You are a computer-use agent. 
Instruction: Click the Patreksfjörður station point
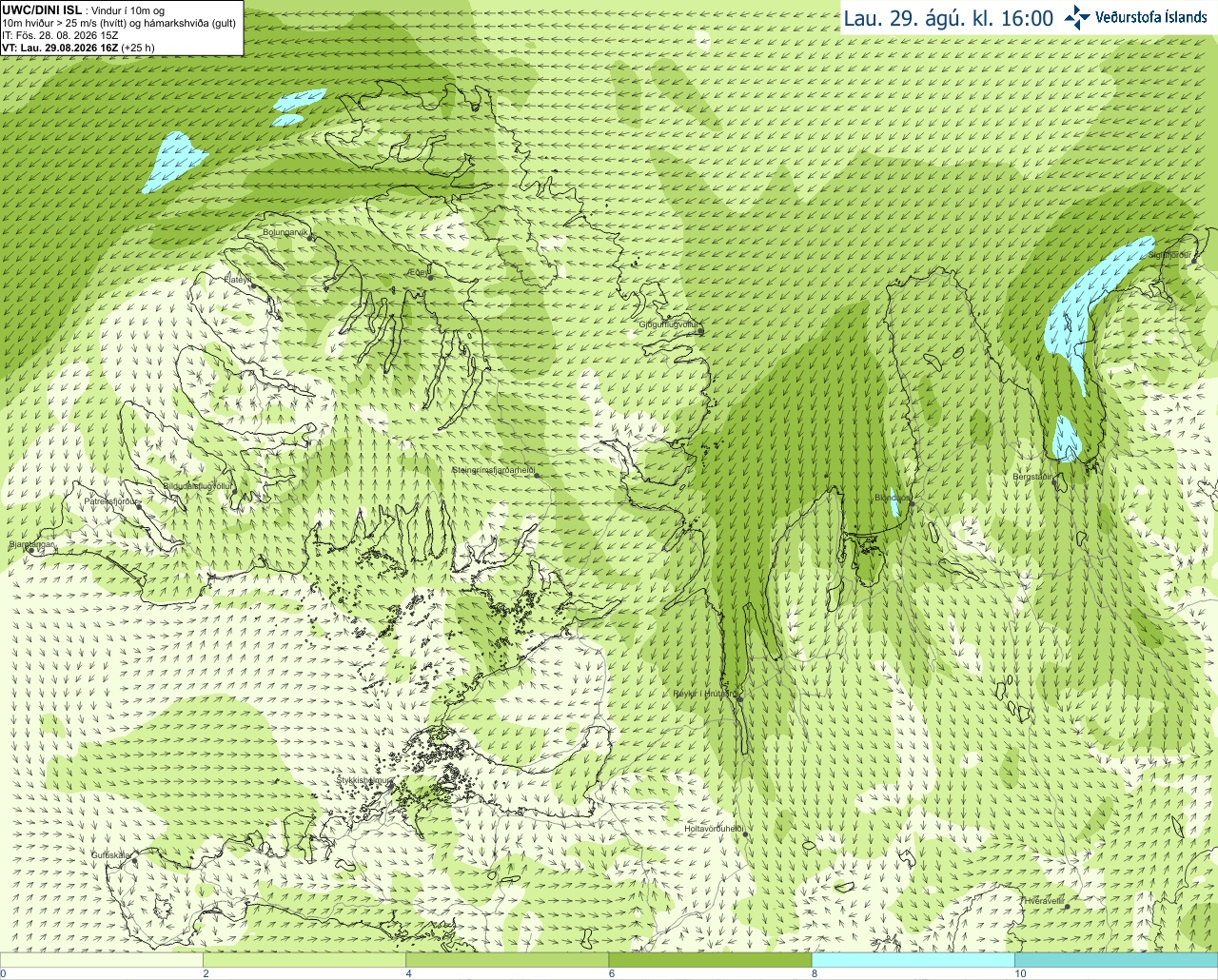coord(140,507)
